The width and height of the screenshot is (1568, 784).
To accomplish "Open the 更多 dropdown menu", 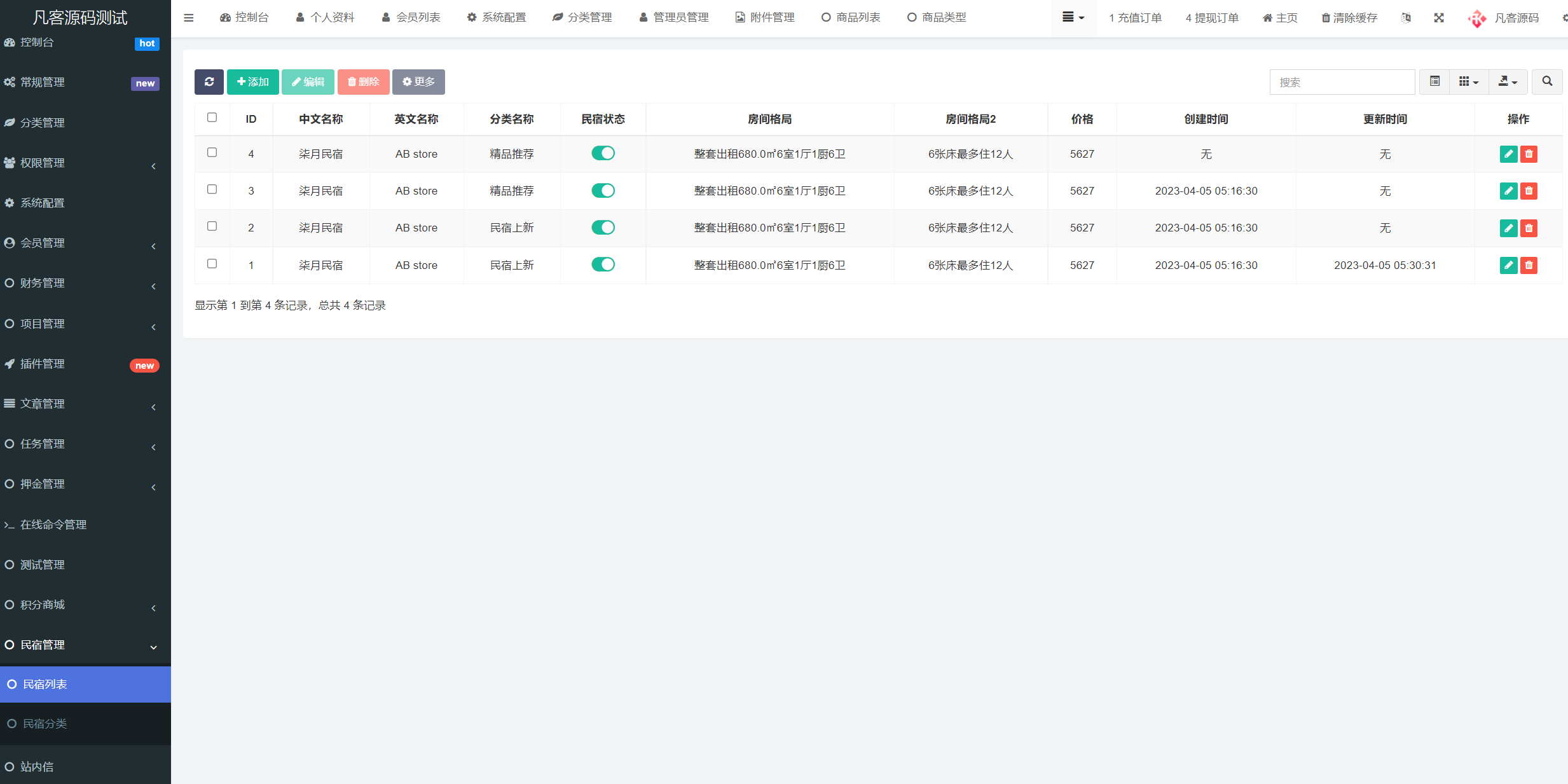I will click(x=418, y=81).
